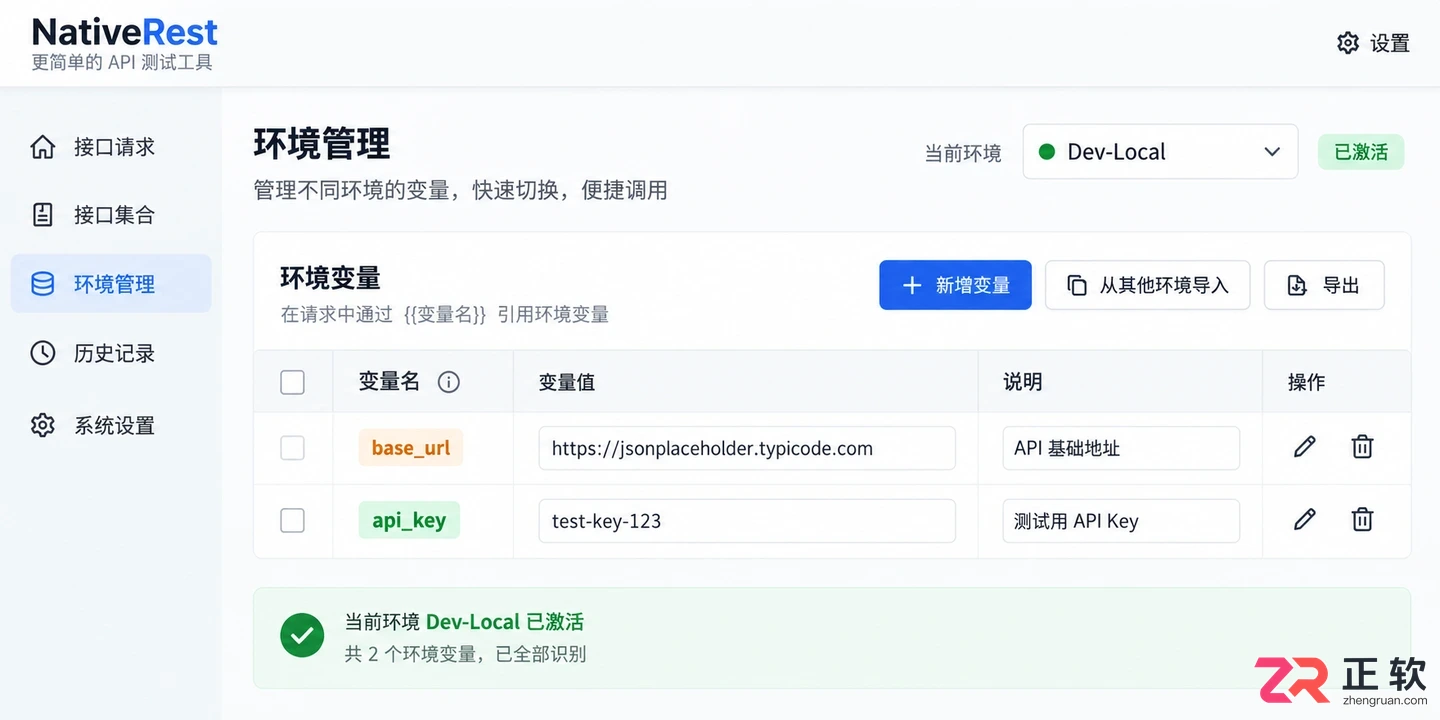Click the 新增变量 button

point(955,285)
